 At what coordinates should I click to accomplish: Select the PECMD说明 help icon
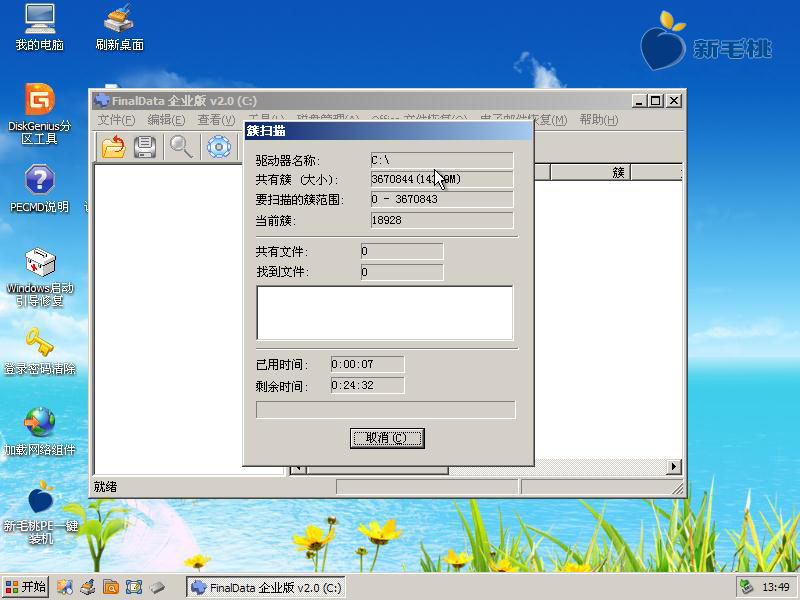coord(40,188)
